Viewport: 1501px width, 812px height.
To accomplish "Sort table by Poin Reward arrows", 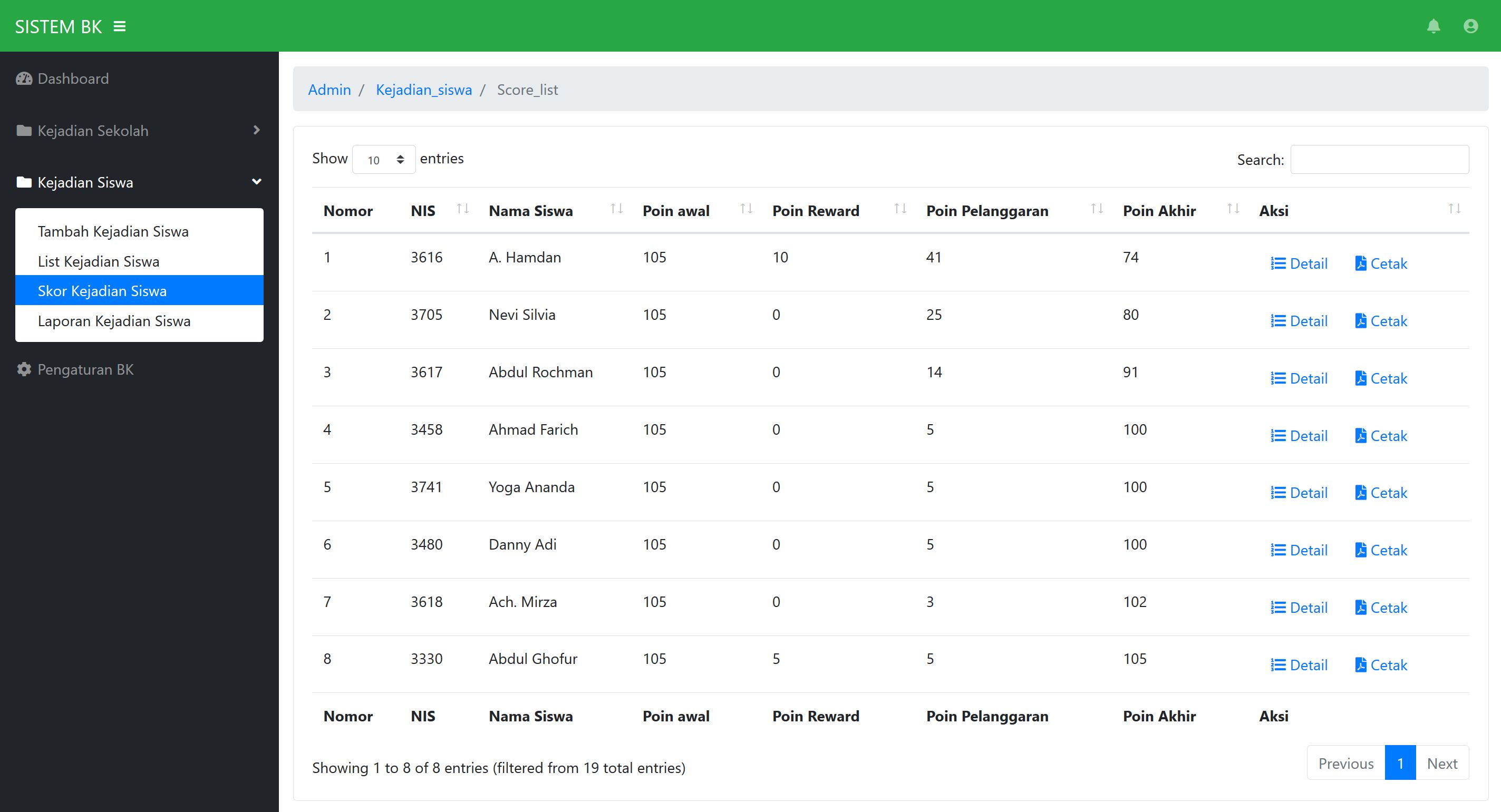I will click(x=900, y=209).
